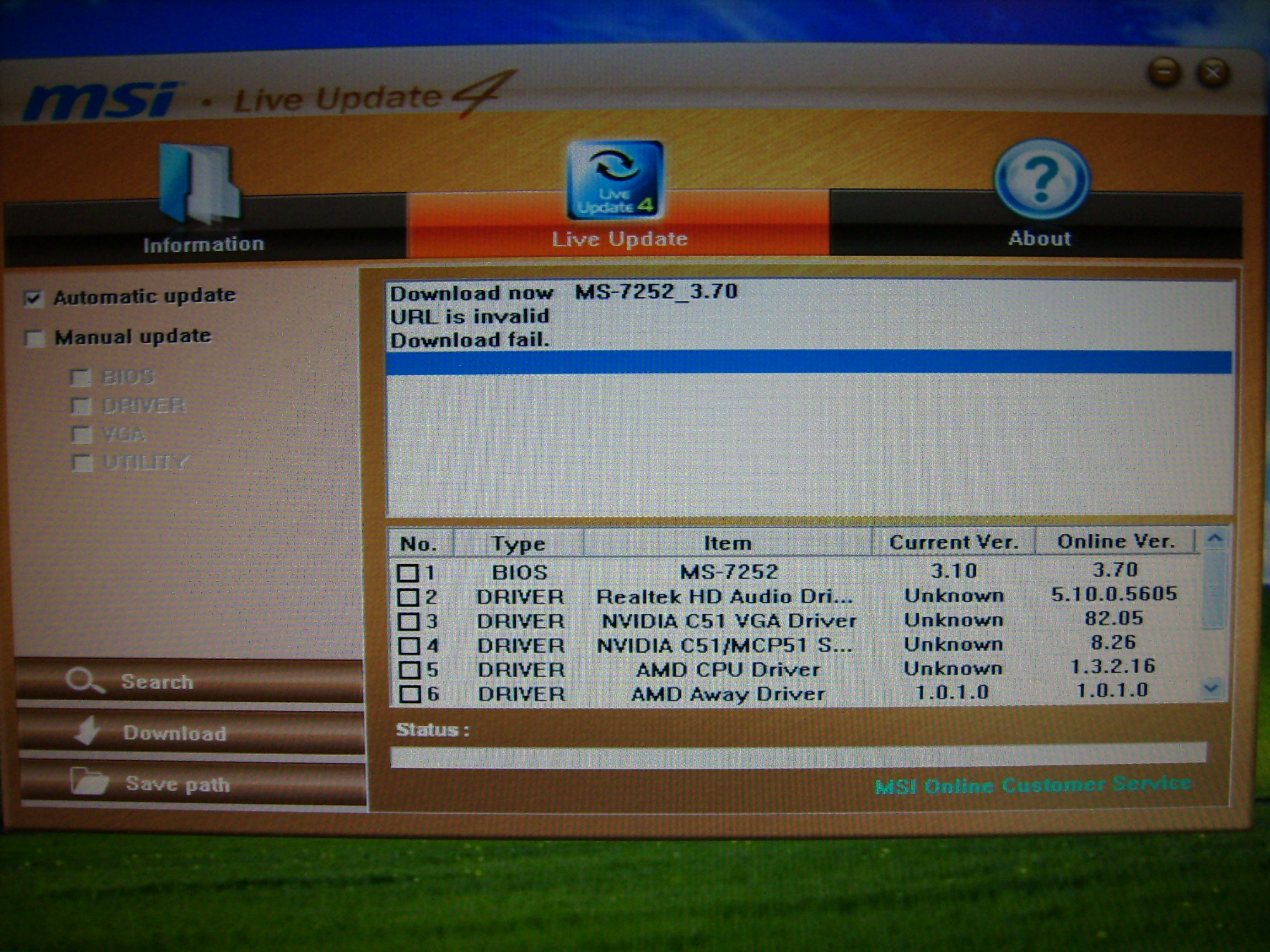Click the Search button
This screenshot has height=952, width=1270.
(190, 681)
